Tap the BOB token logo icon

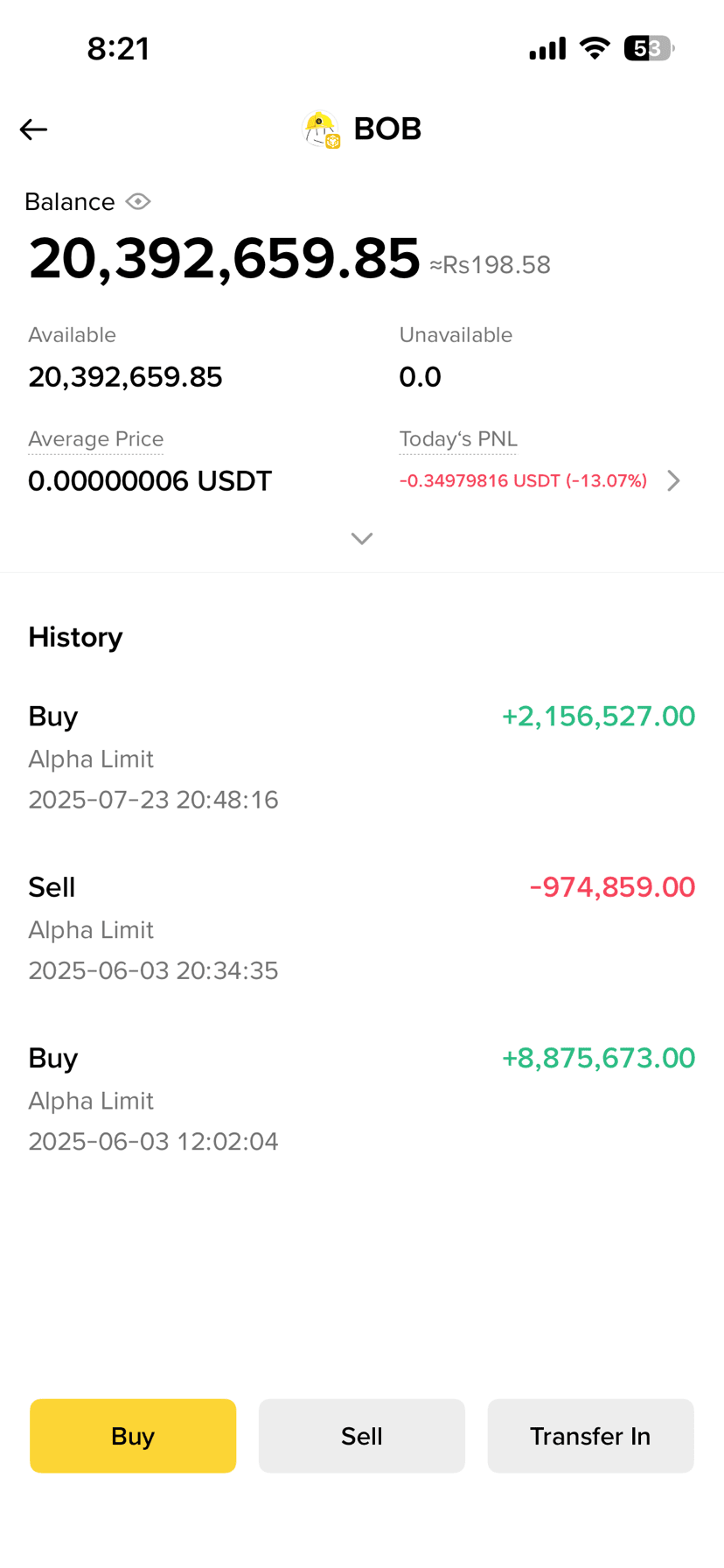pyautogui.click(x=321, y=129)
